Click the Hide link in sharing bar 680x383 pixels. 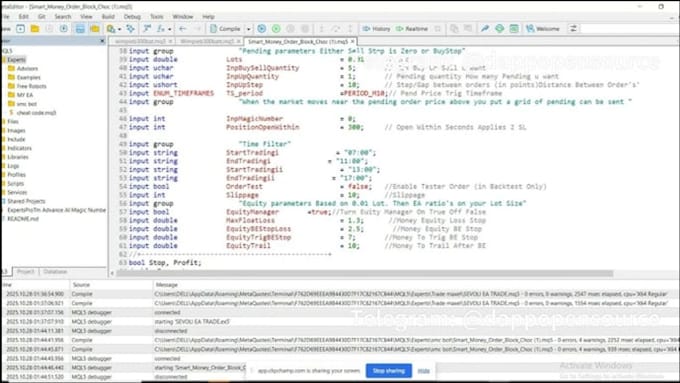click(x=423, y=371)
